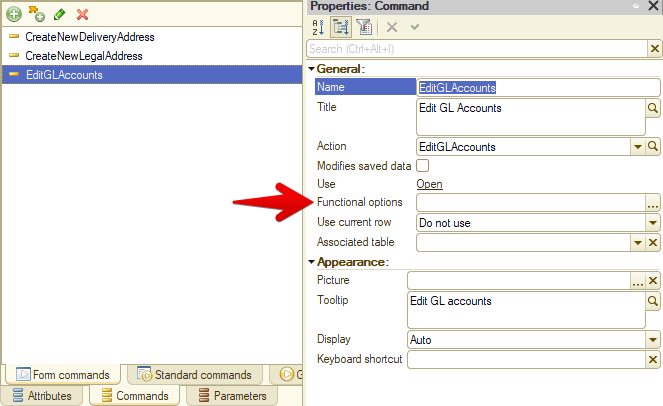Collapse the General properties section
663x406 pixels.
pyautogui.click(x=312, y=69)
